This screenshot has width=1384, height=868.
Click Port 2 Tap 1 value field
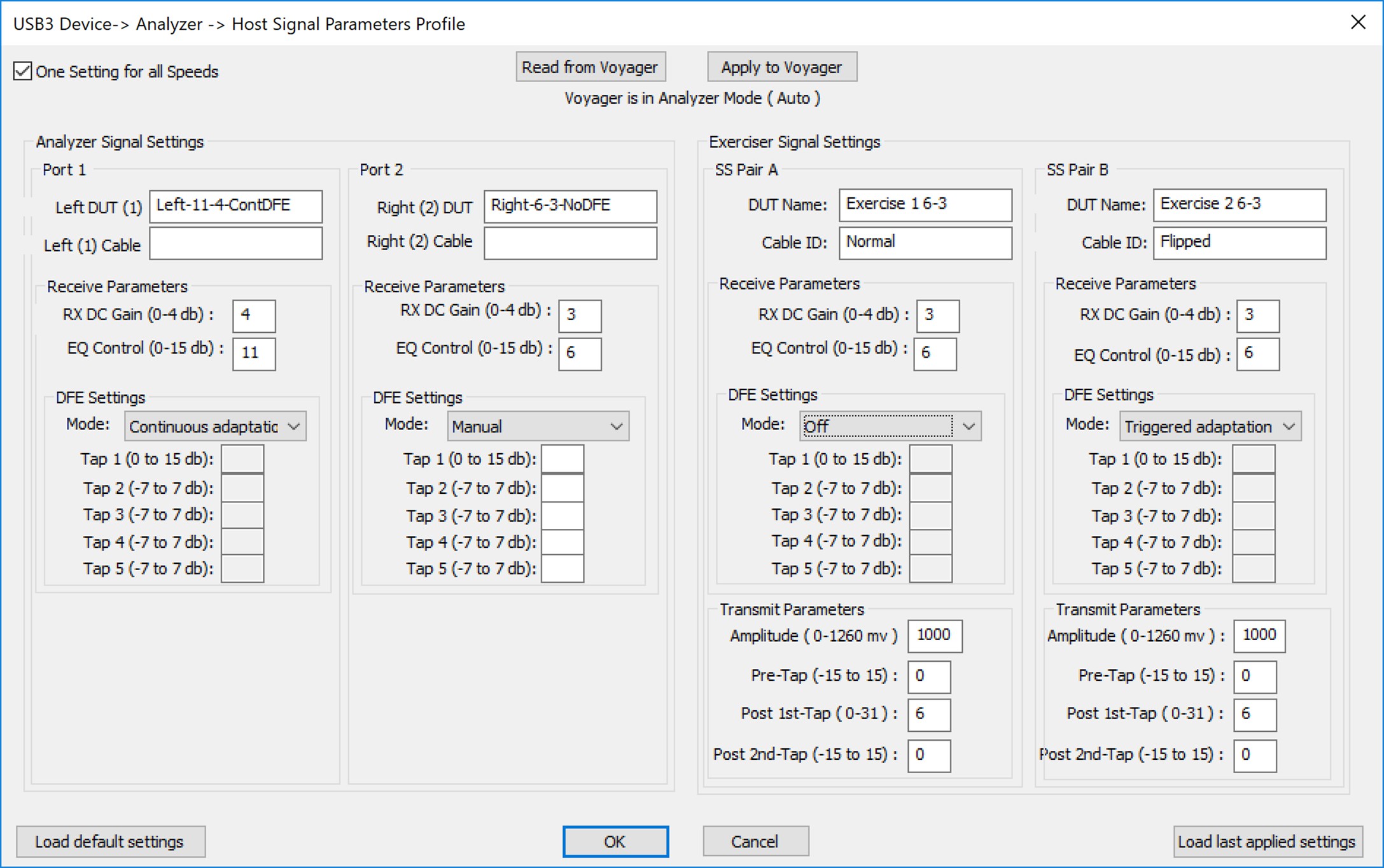pos(563,459)
